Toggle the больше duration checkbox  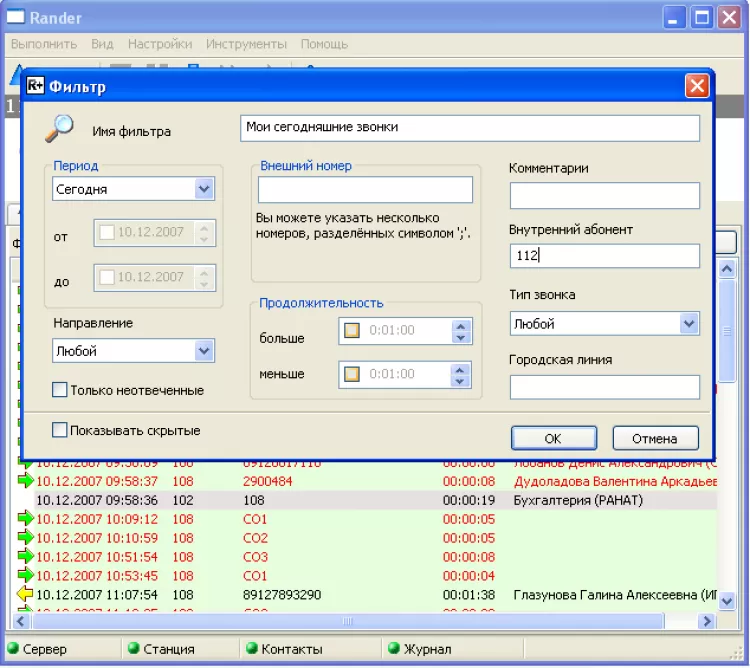352,330
